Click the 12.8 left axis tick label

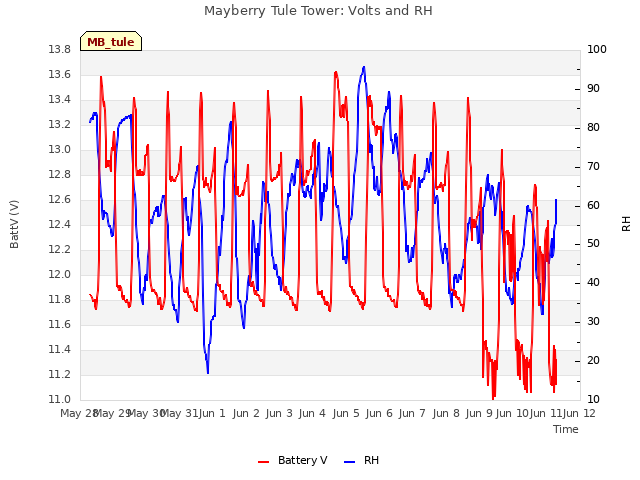point(60,174)
